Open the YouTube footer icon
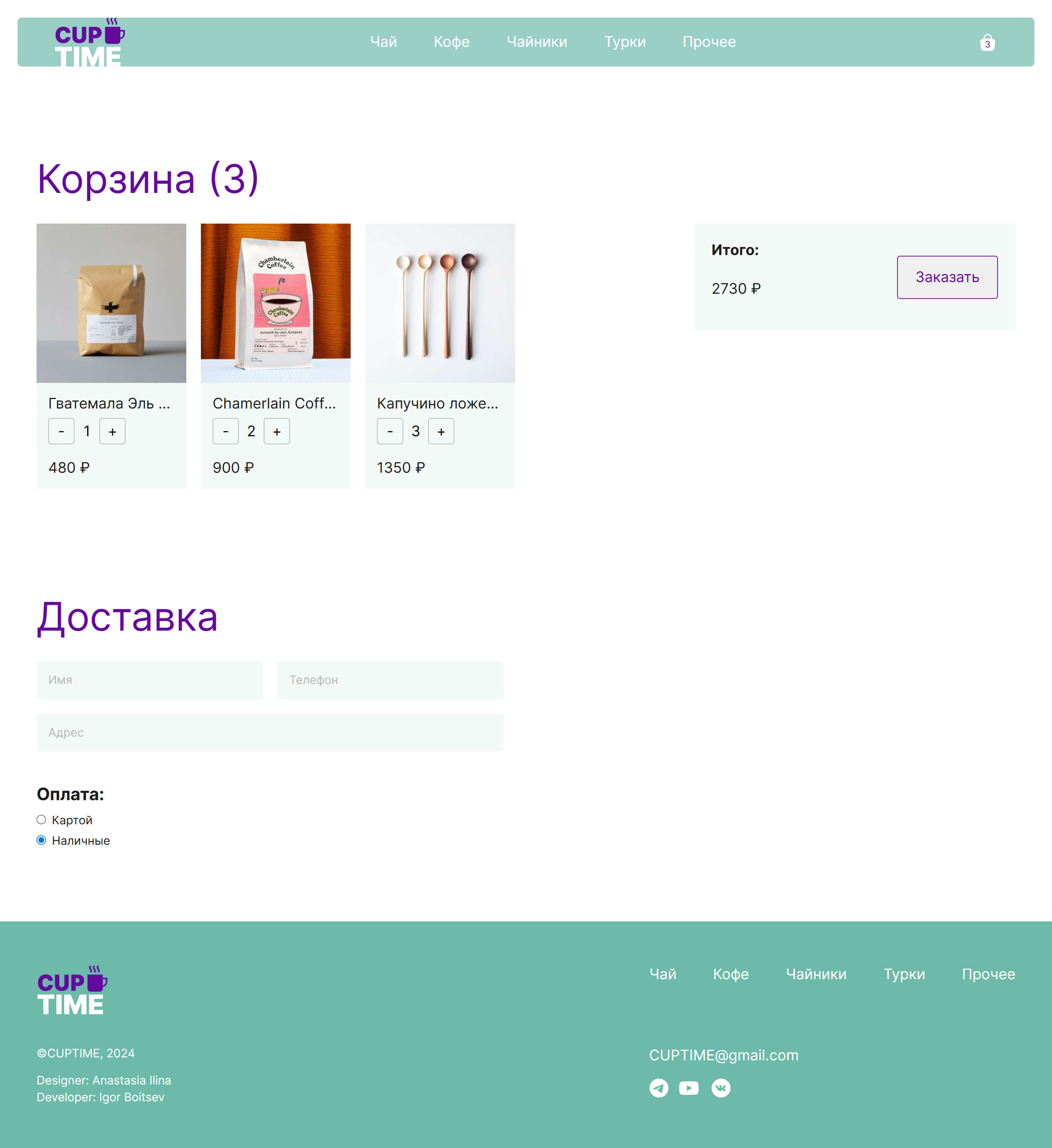The image size is (1052, 1148). click(689, 1088)
